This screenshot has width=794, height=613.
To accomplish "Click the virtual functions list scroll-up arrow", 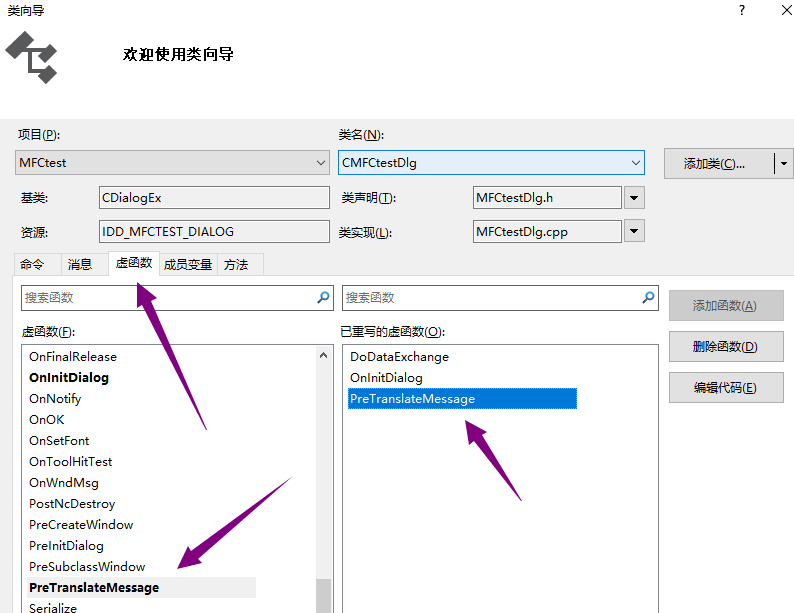I will 324,355.
